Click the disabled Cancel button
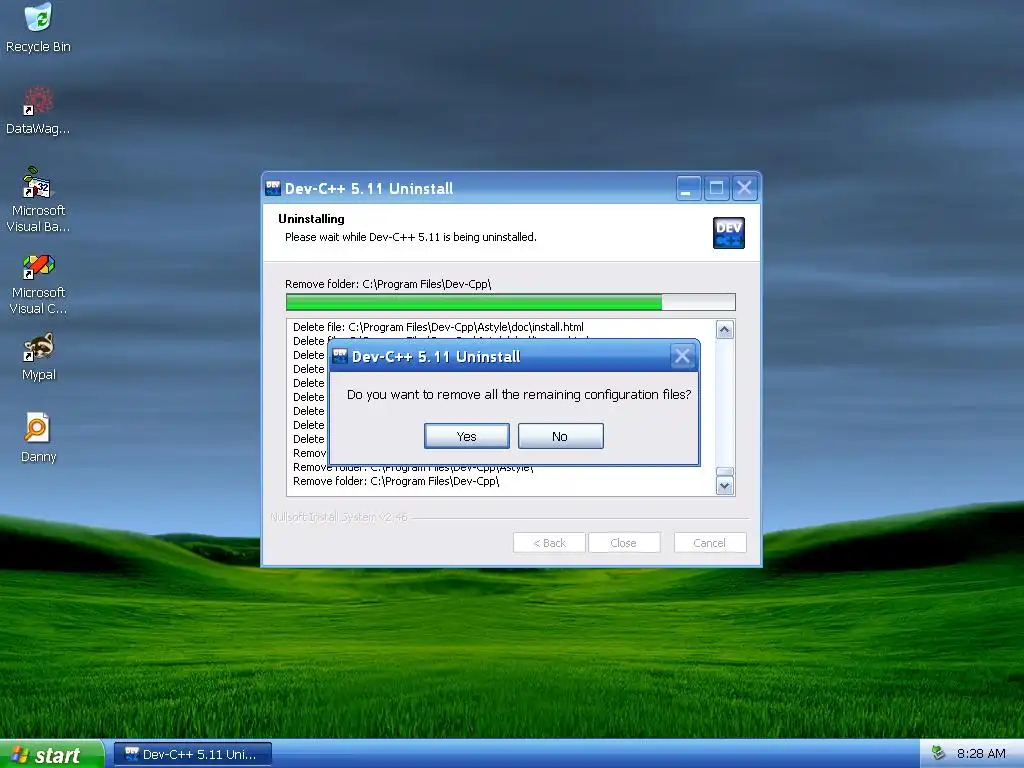Screen dimensions: 1024x768 pos(710,543)
